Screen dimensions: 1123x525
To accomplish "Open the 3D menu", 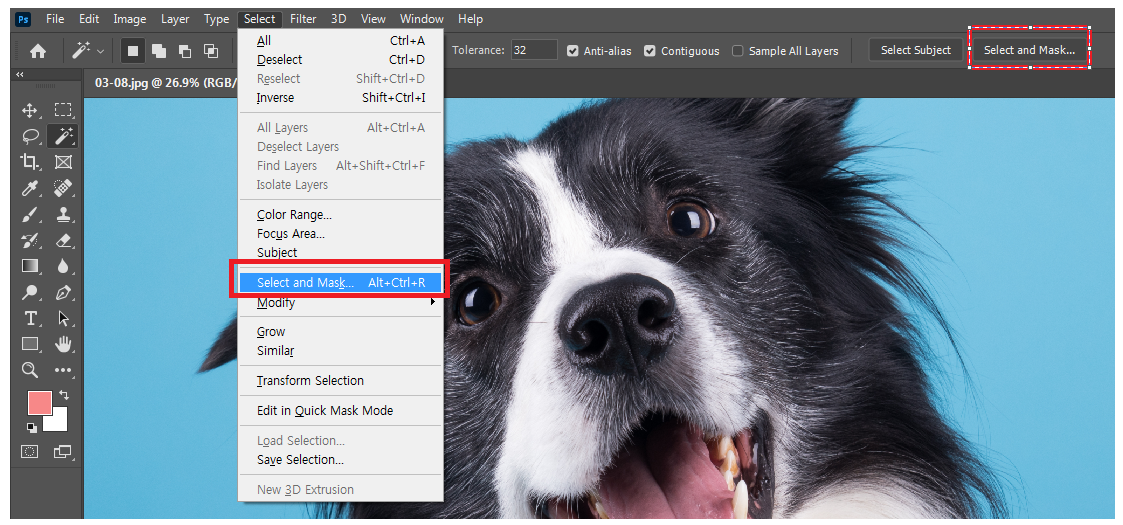I will (339, 19).
